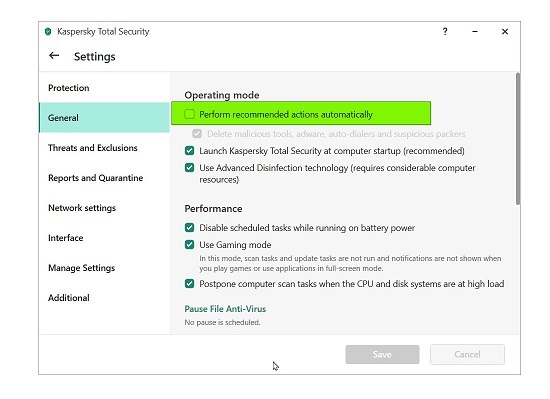This screenshot has height=399, width=550.
Task: Click the Gaming mode description text
Action: [x=350, y=263]
